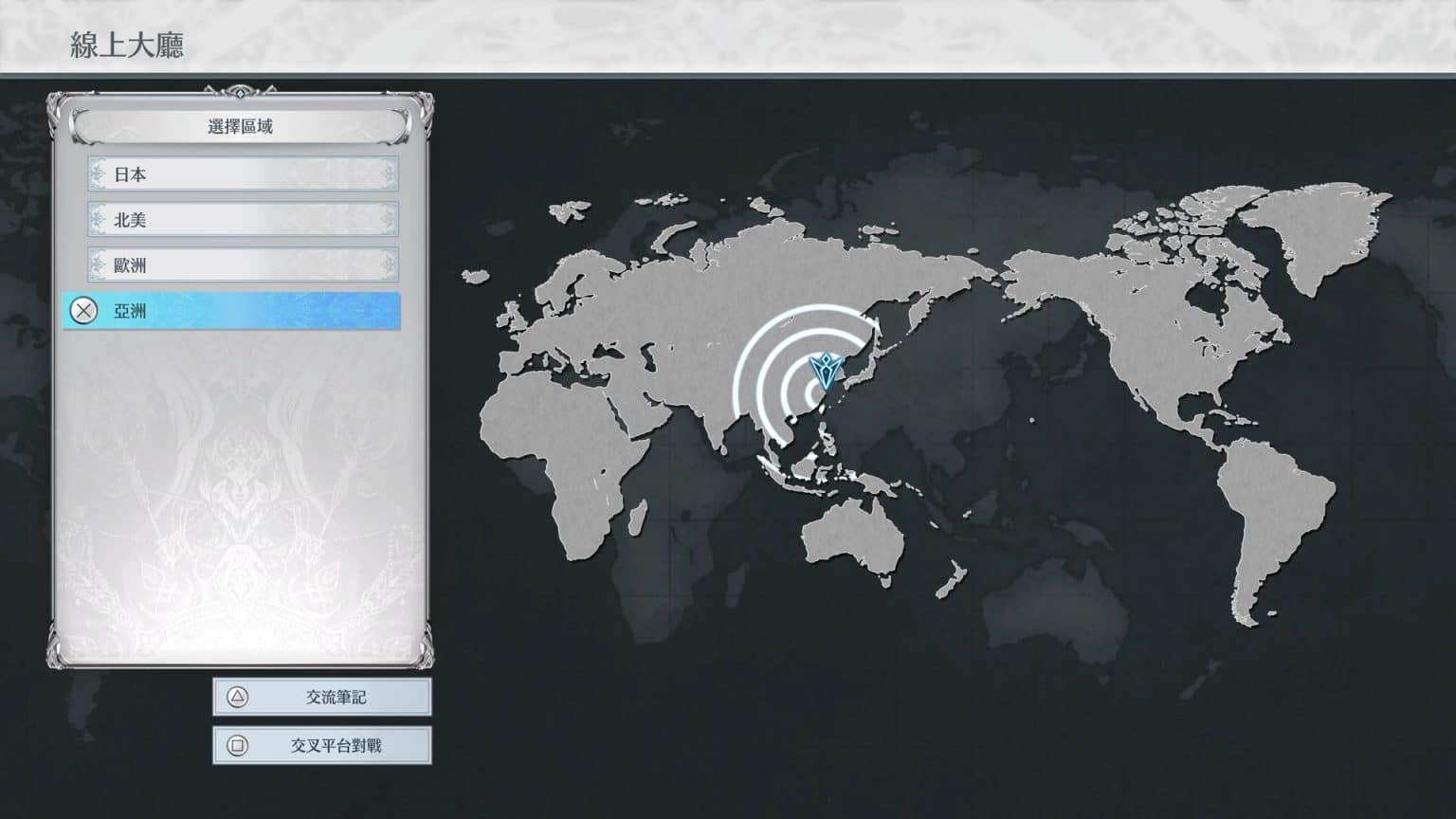Open 交流筆記 button text
1456x819 pixels.
tap(336, 697)
